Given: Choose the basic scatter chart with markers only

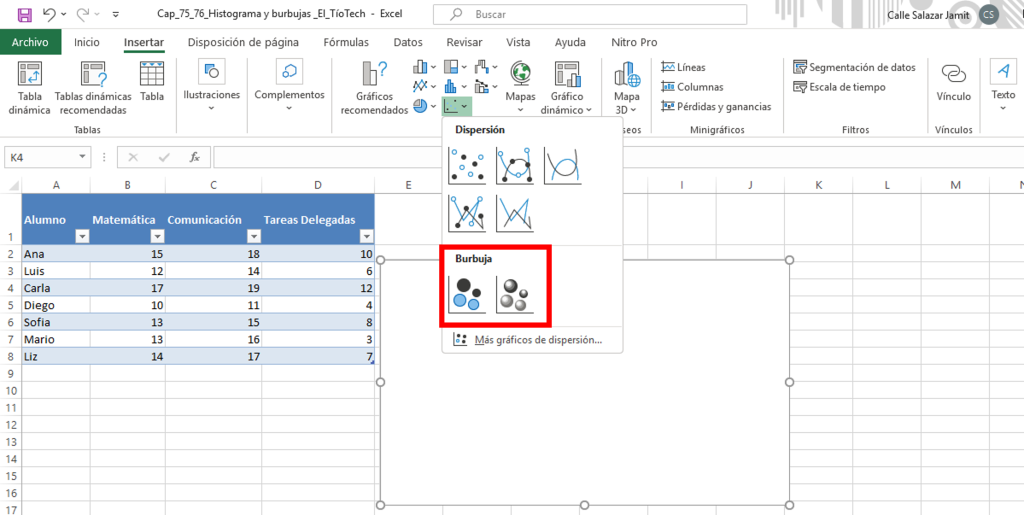Looking at the screenshot, I should [467, 166].
